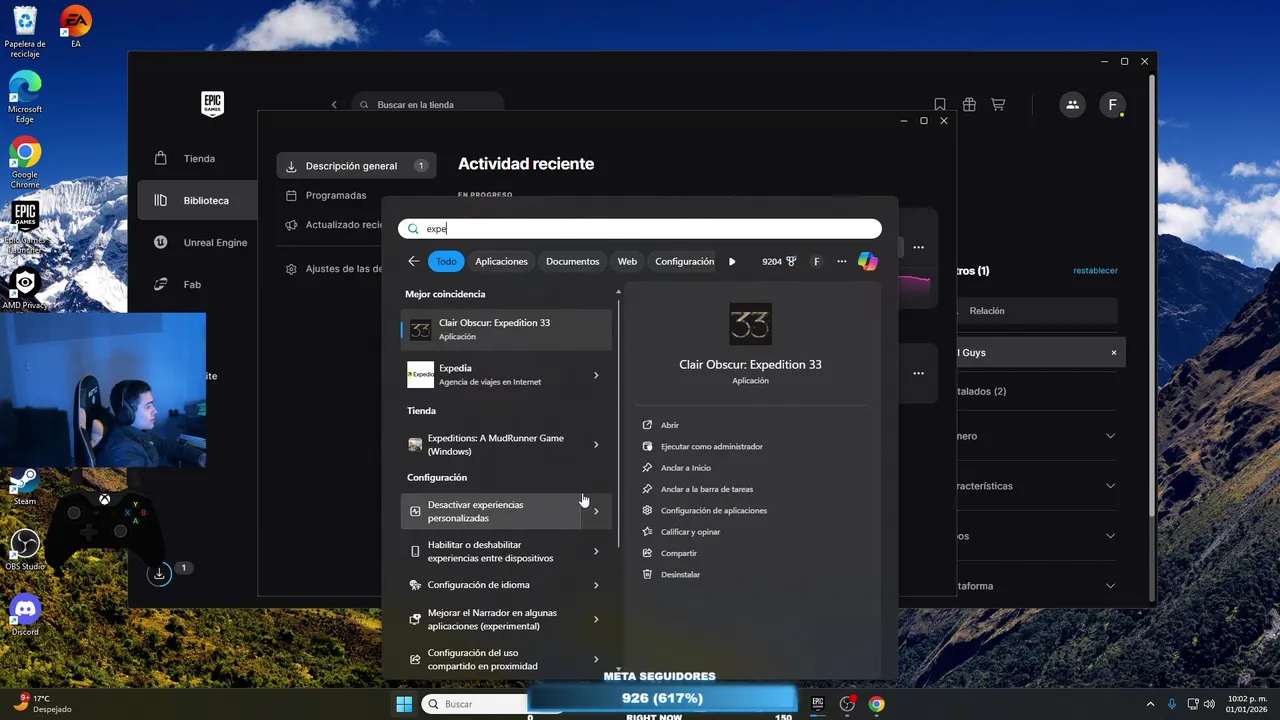Click Buscar en la tienda search field
The width and height of the screenshot is (1280, 720).
tap(428, 105)
